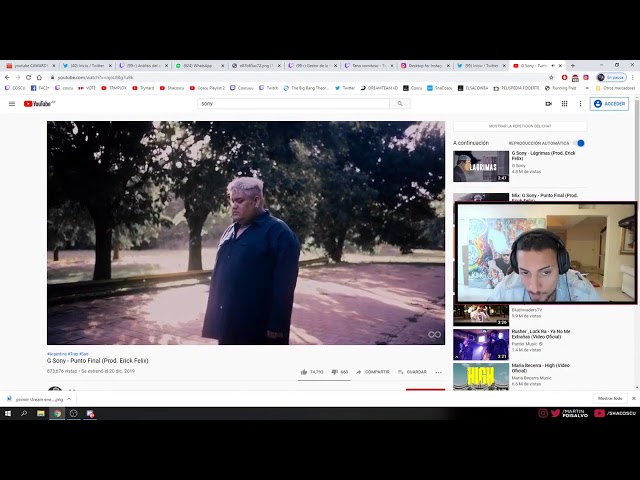
Task: Open the Twitch bookmark
Action: point(269,88)
